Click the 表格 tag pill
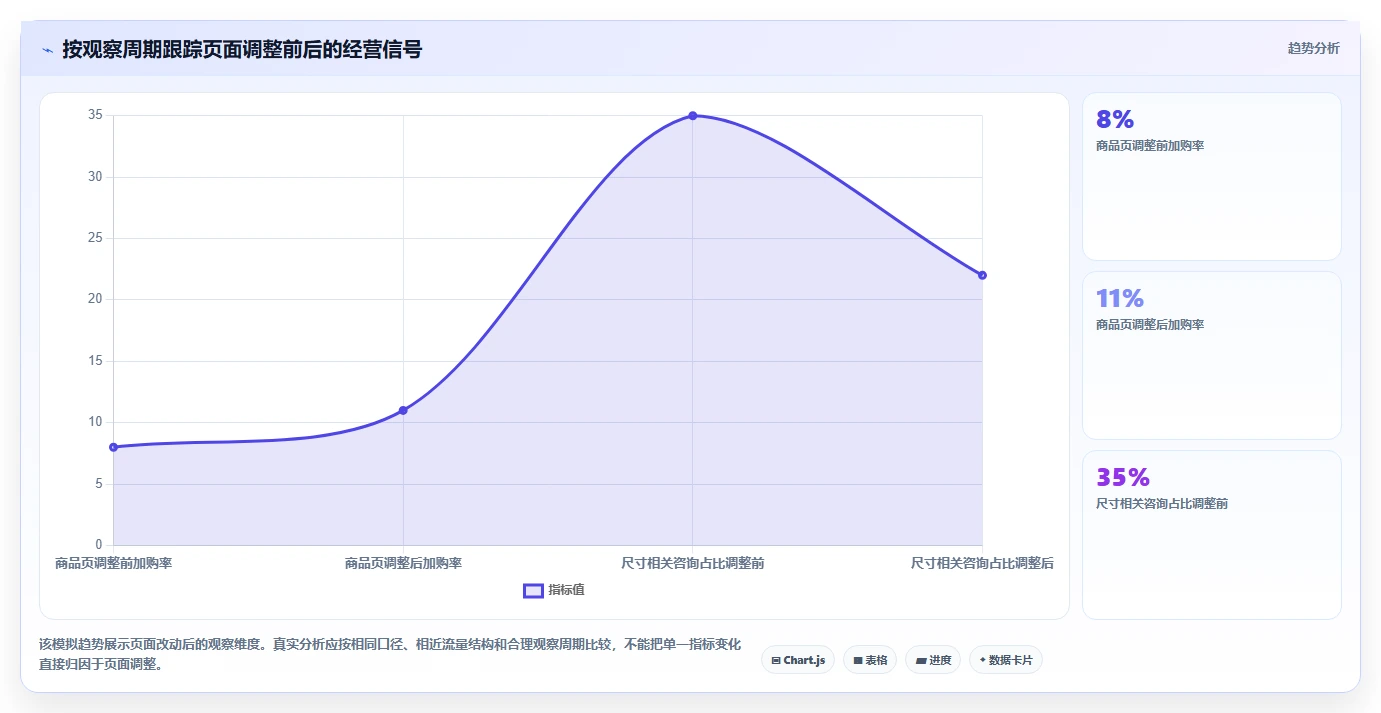Screen dimensions: 1381x713 [870, 660]
